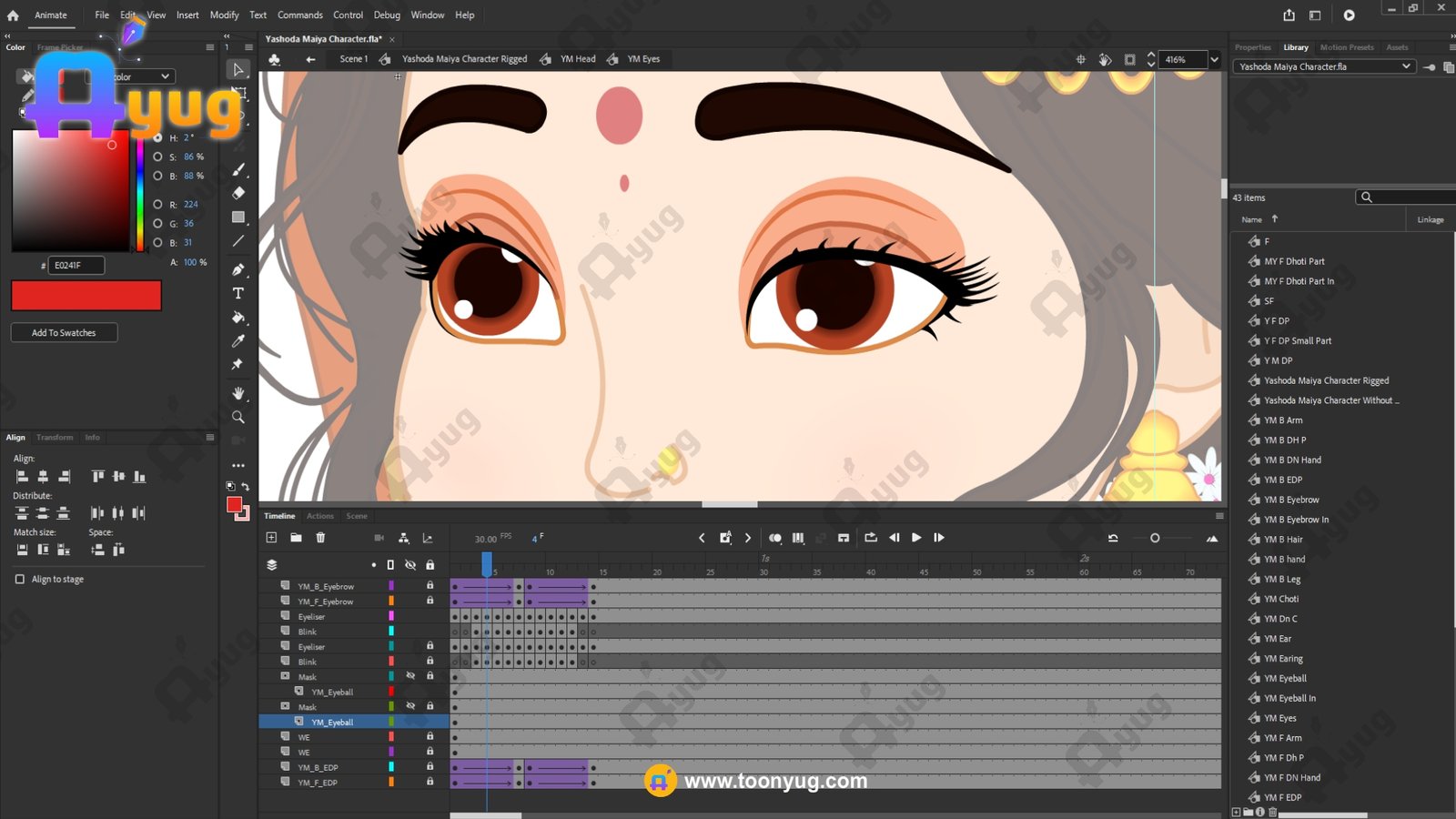Select the S saturation radio button

coord(157,157)
